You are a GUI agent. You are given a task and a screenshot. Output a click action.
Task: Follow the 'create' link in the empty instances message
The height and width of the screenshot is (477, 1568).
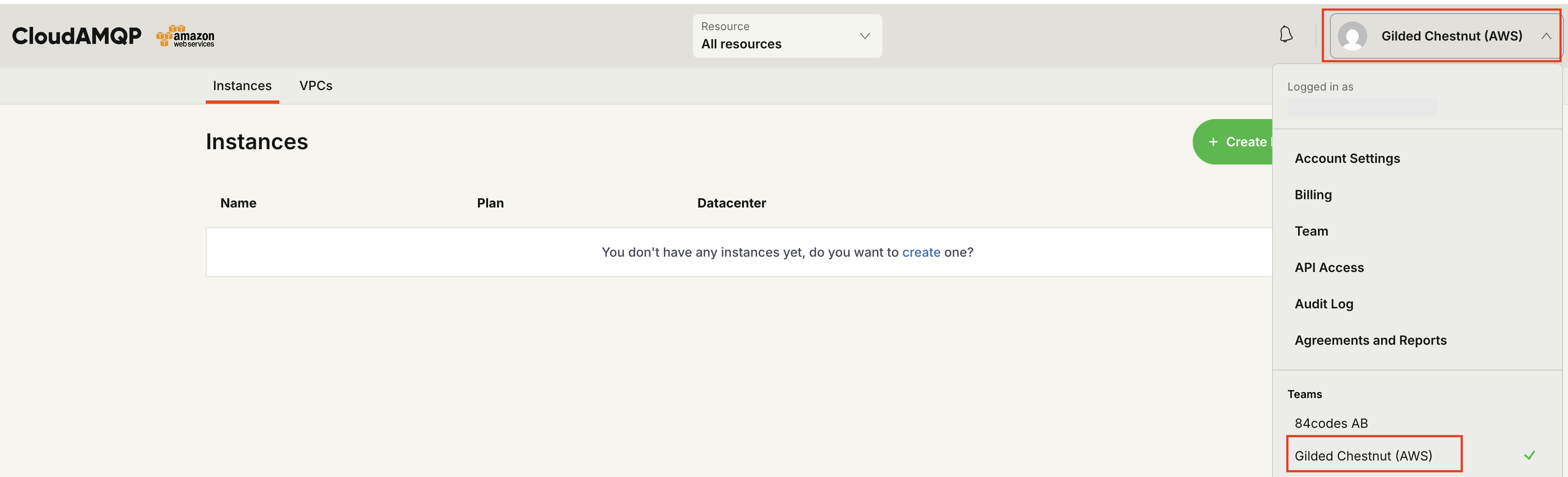tap(921, 252)
